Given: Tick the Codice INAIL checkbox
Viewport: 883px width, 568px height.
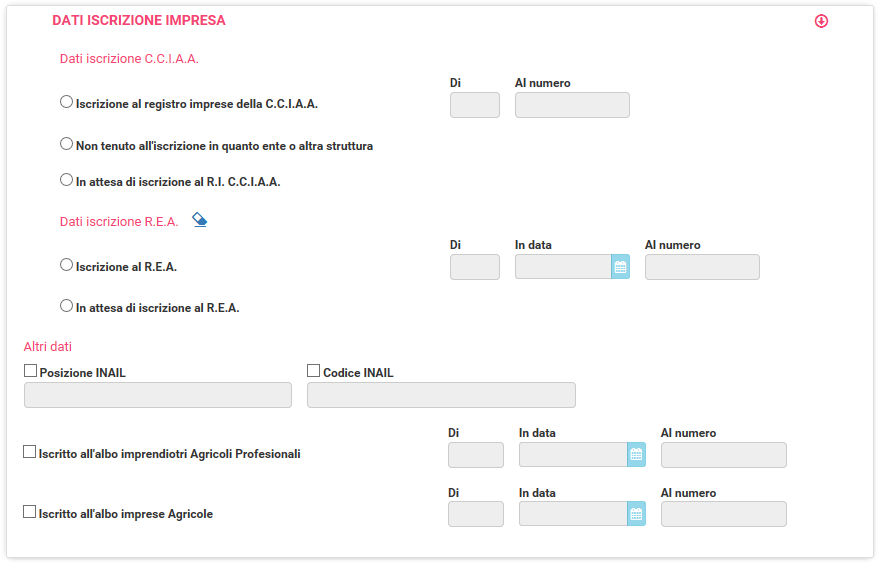Looking at the screenshot, I should (314, 370).
